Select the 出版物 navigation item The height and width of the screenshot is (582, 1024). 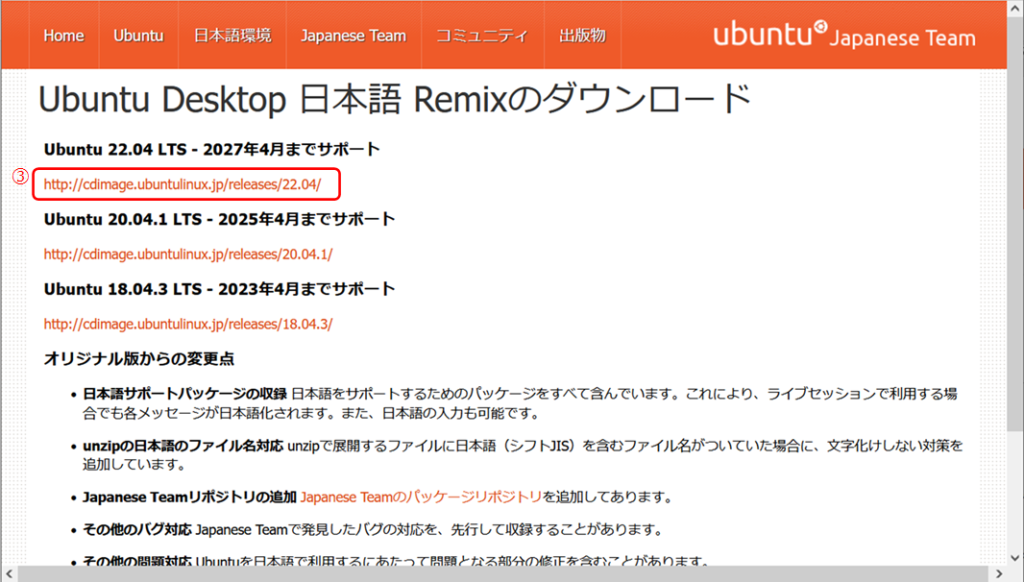582,36
